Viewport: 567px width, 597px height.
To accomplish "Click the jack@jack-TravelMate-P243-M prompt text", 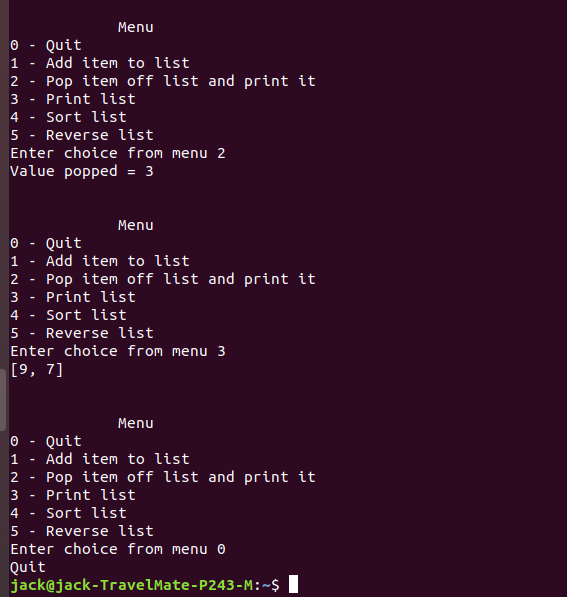I will tap(131, 585).
